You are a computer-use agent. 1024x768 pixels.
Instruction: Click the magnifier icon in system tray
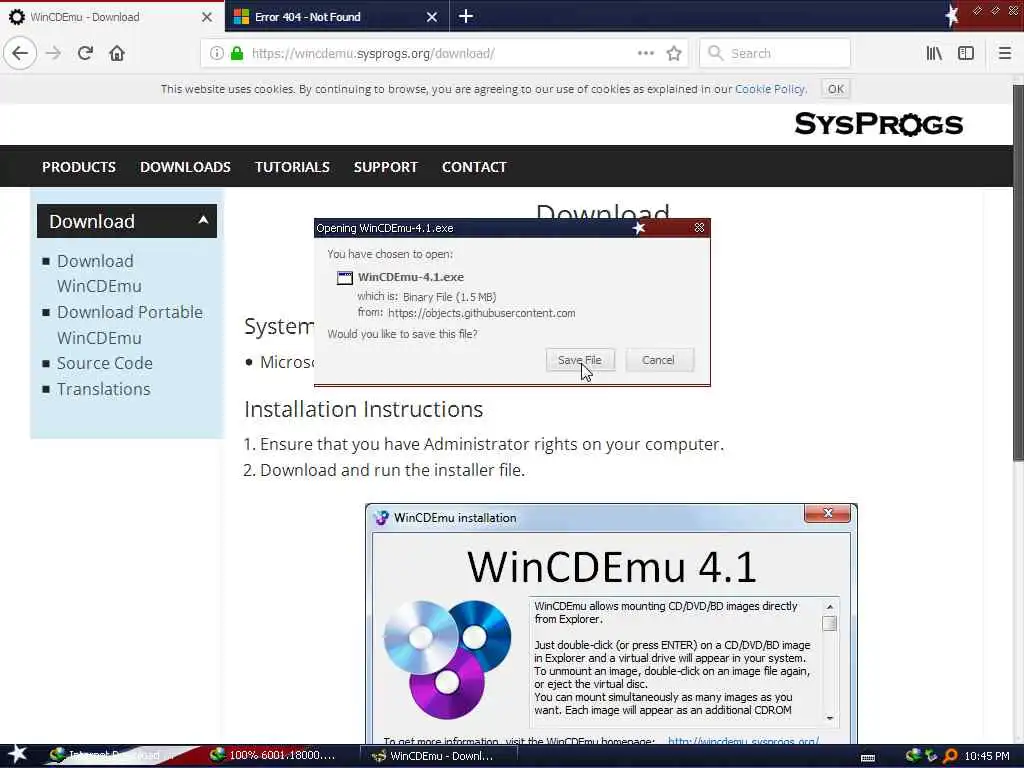(x=950, y=756)
